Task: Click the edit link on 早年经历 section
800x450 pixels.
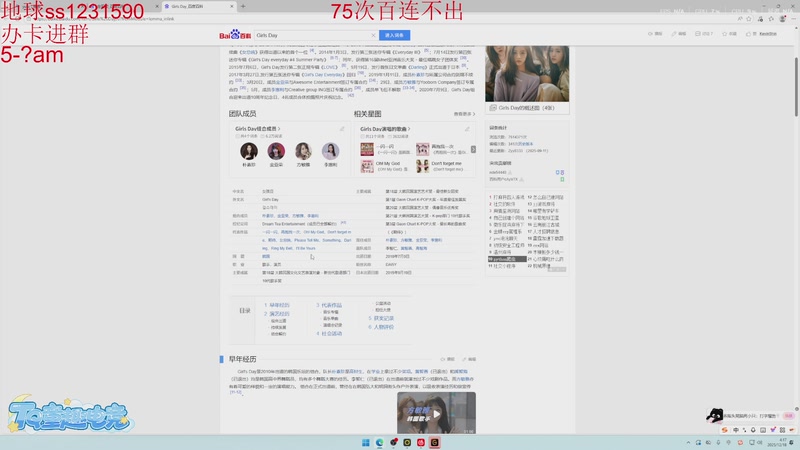Action: (x=469, y=359)
